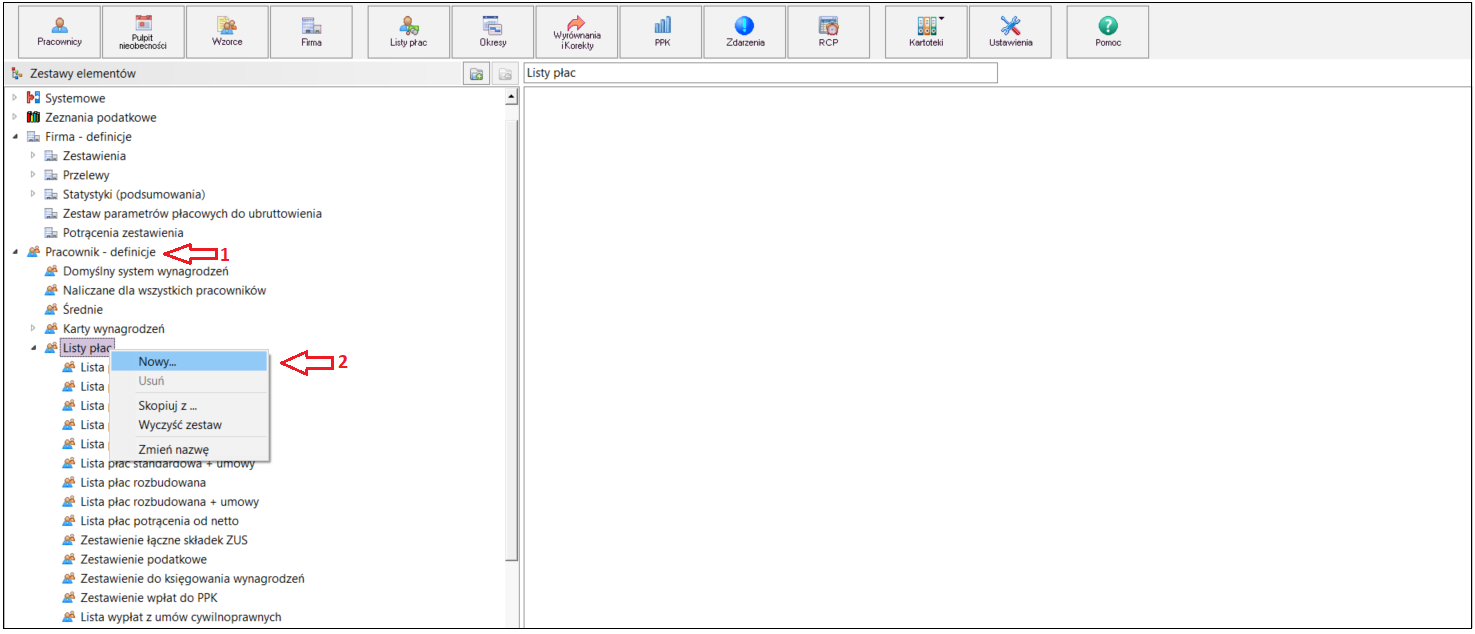Open the PPK chart icon
Screen dimensions: 1475x634
(661, 32)
